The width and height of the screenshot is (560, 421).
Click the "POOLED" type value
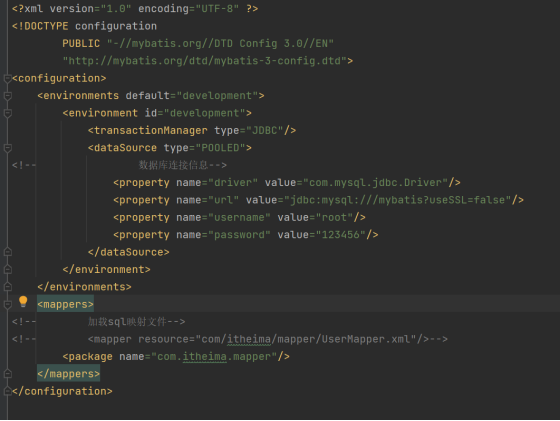tap(220, 148)
